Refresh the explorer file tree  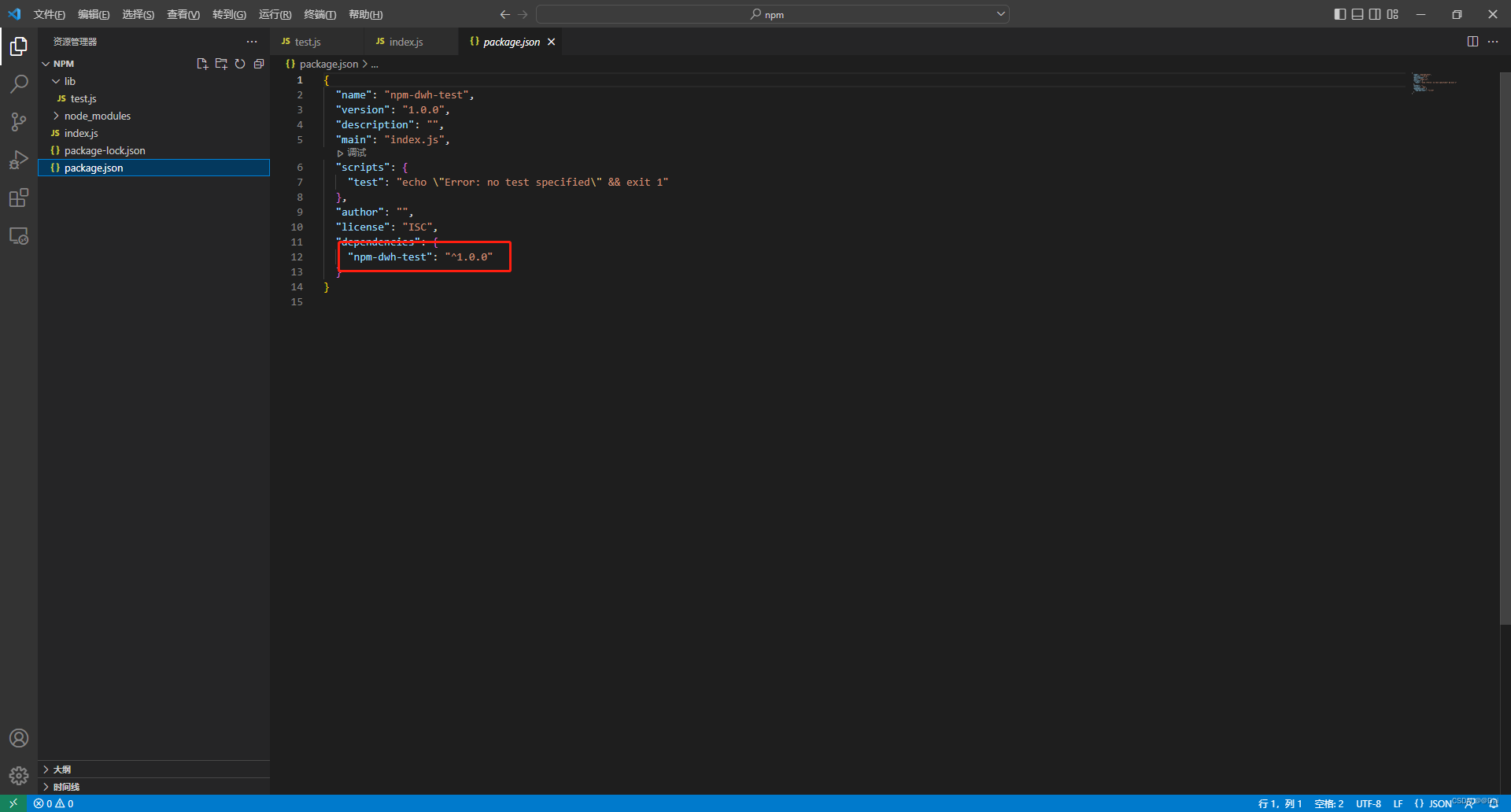click(x=240, y=64)
